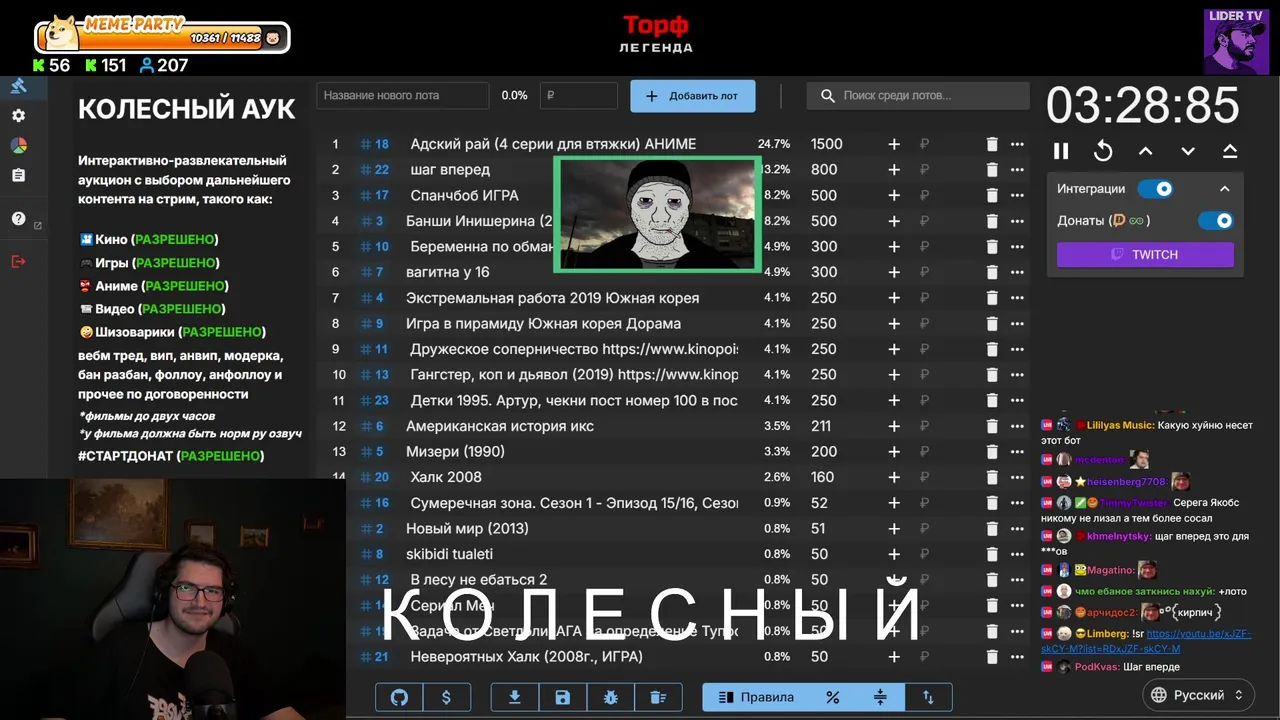Click lot name Гангстер, коп и дьявол

(574, 375)
